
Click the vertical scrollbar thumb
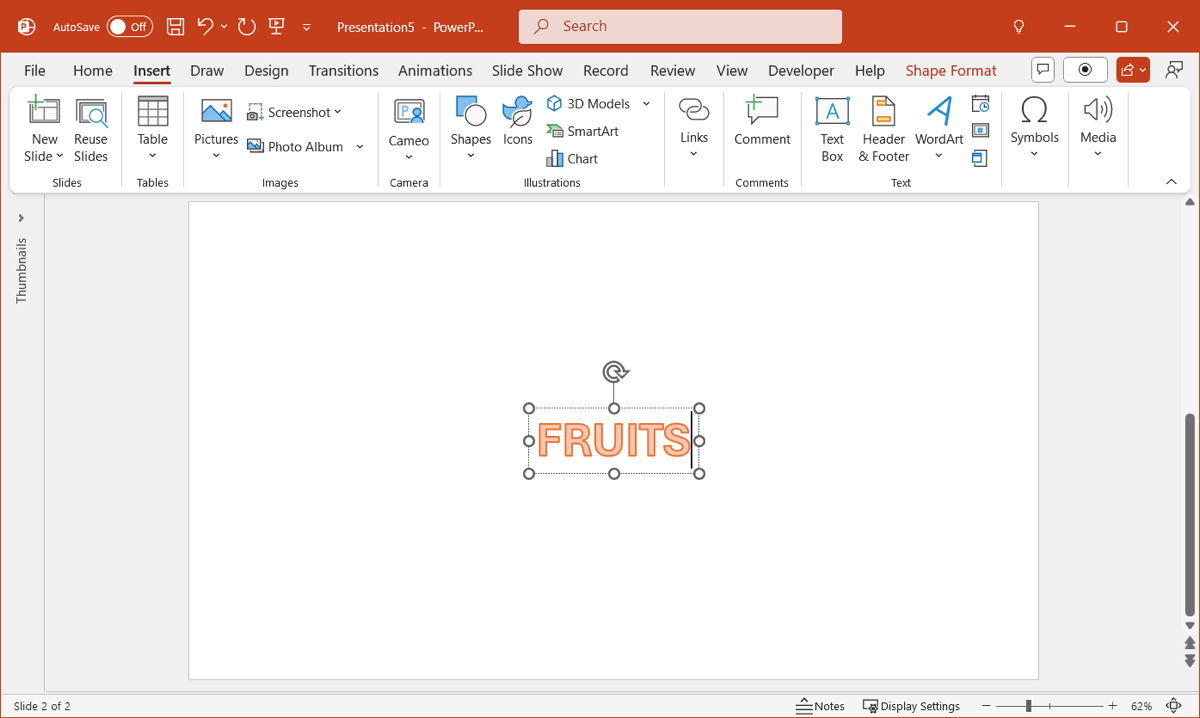1190,515
